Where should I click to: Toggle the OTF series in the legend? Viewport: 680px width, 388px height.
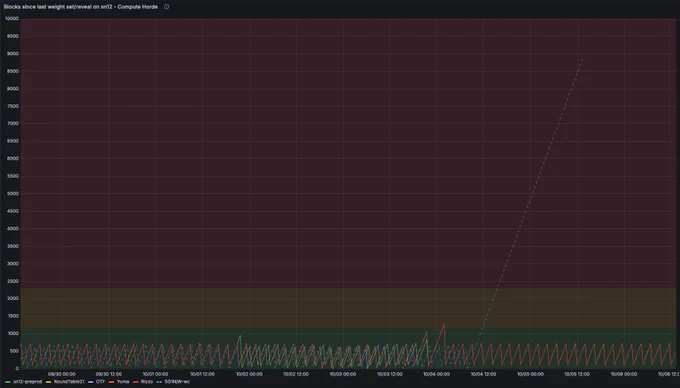pos(100,382)
